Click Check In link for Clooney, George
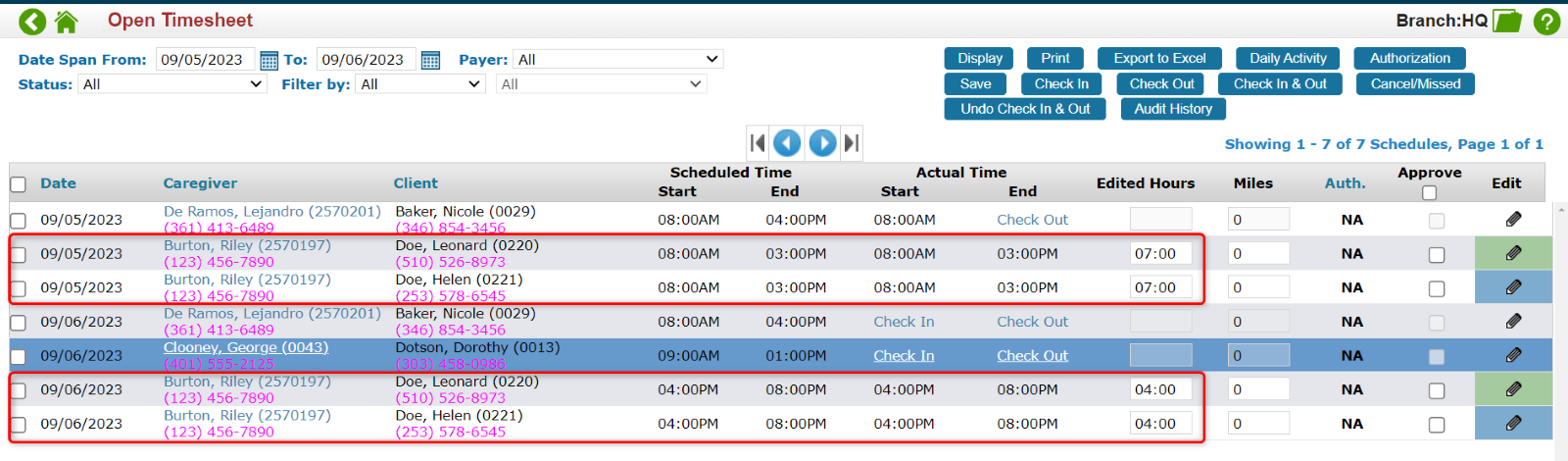This screenshot has height=461, width=1568. 904,356
